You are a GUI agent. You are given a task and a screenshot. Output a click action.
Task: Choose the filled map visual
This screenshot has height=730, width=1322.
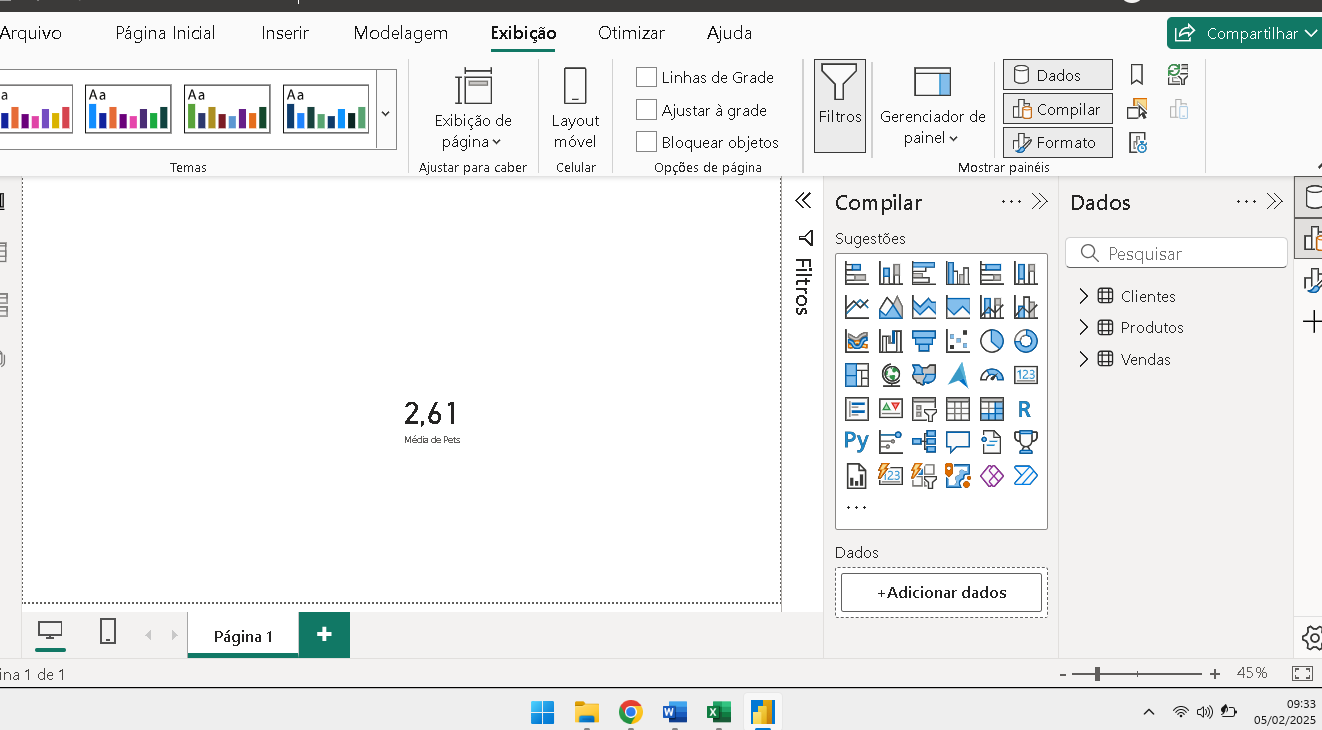pyautogui.click(x=924, y=375)
